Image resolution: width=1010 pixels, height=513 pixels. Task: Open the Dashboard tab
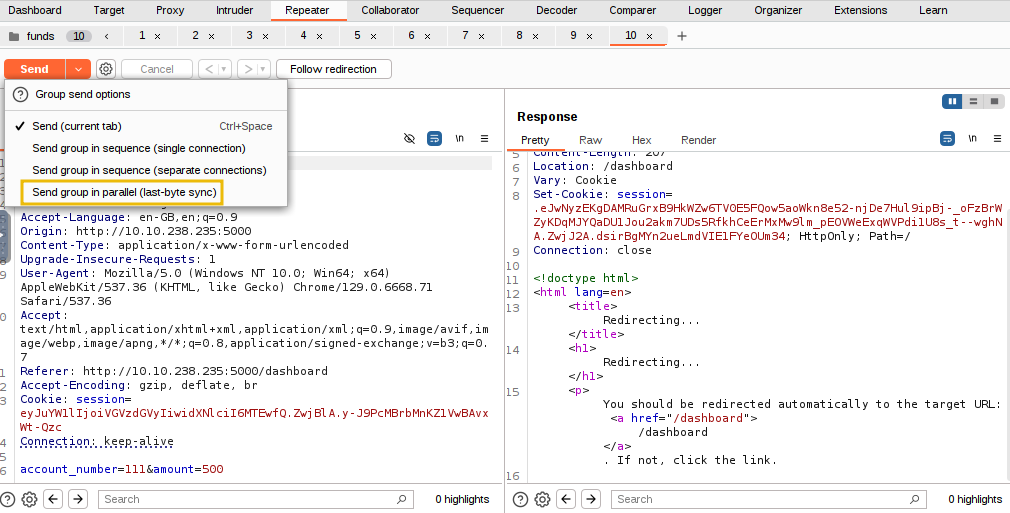pyautogui.click(x=35, y=10)
